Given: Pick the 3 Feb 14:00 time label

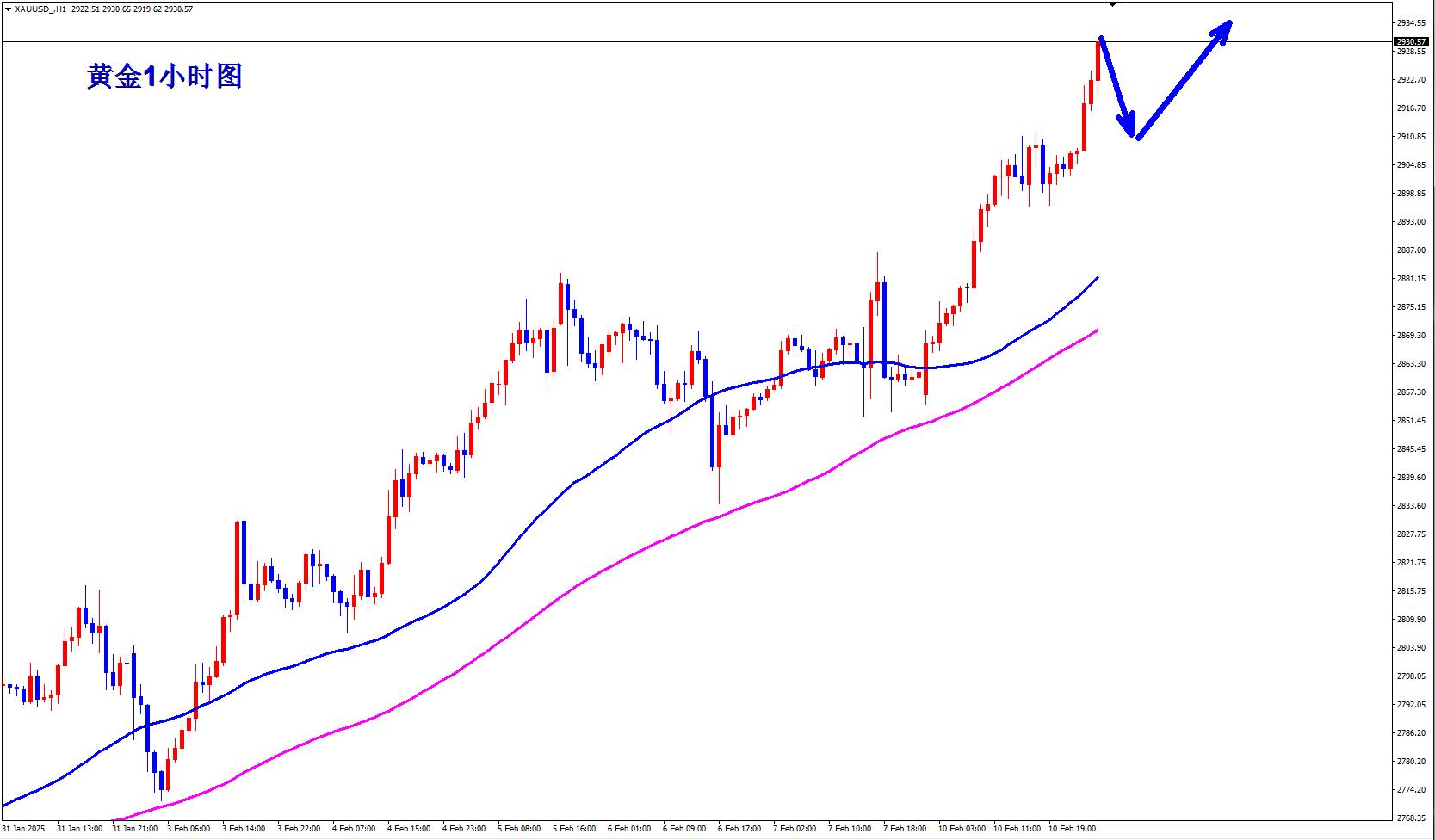Looking at the screenshot, I should tap(244, 829).
